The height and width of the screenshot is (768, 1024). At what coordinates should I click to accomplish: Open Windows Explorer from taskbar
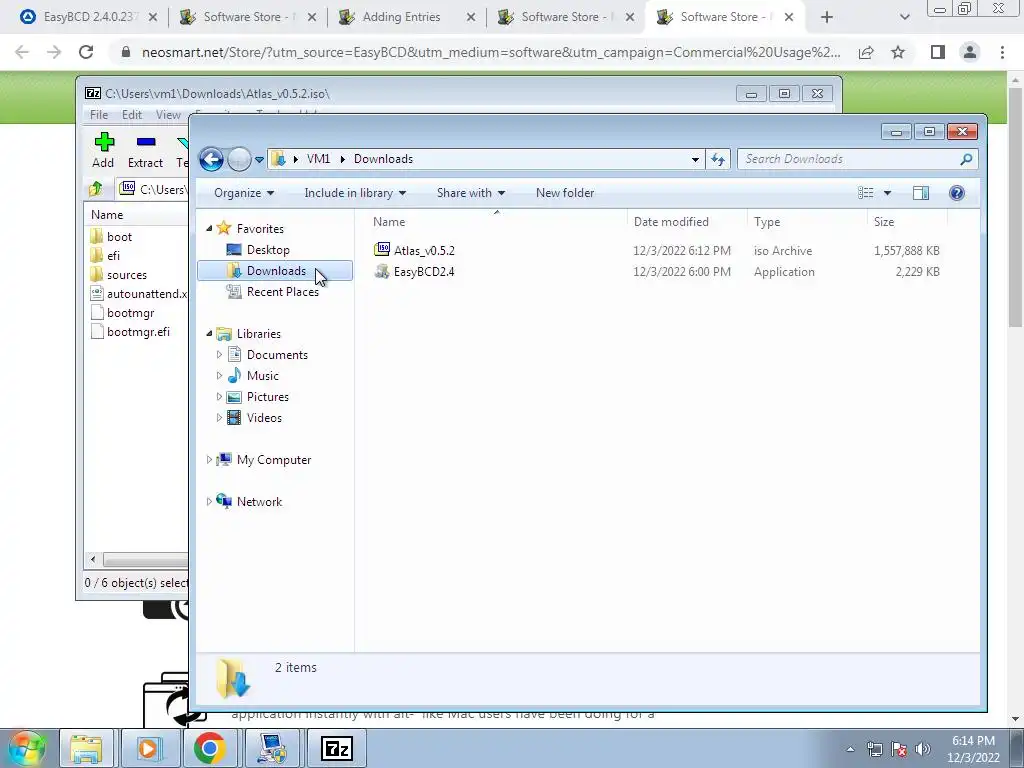tap(86, 748)
